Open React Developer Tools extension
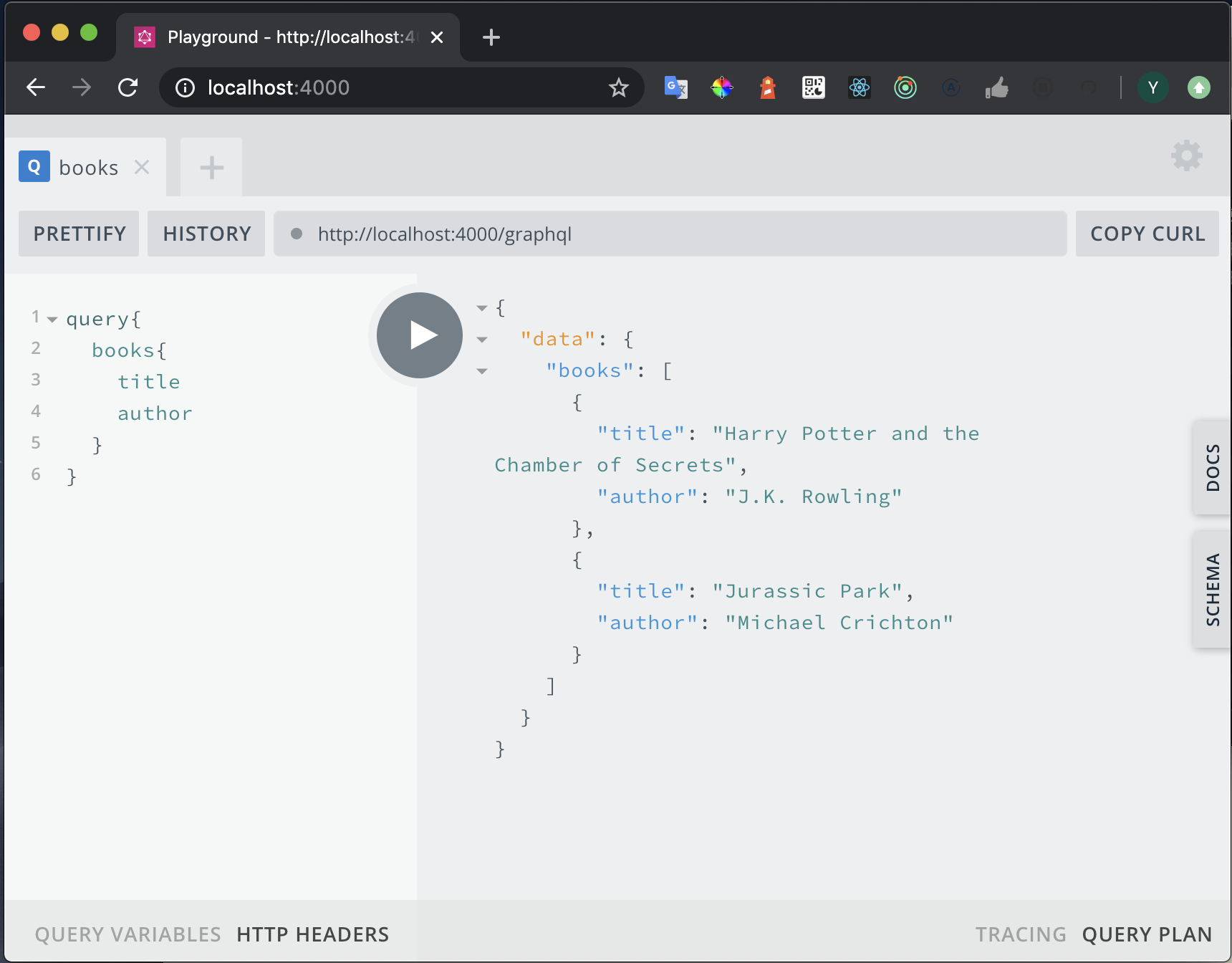This screenshot has height=963, width=1232. [859, 87]
